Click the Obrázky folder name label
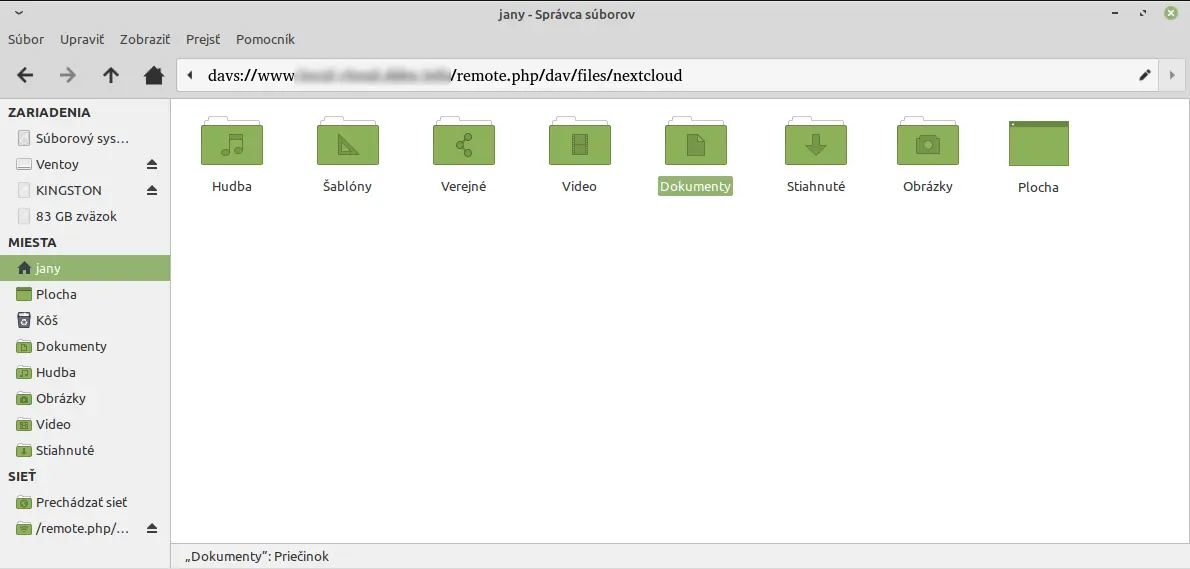 pyautogui.click(x=927, y=186)
